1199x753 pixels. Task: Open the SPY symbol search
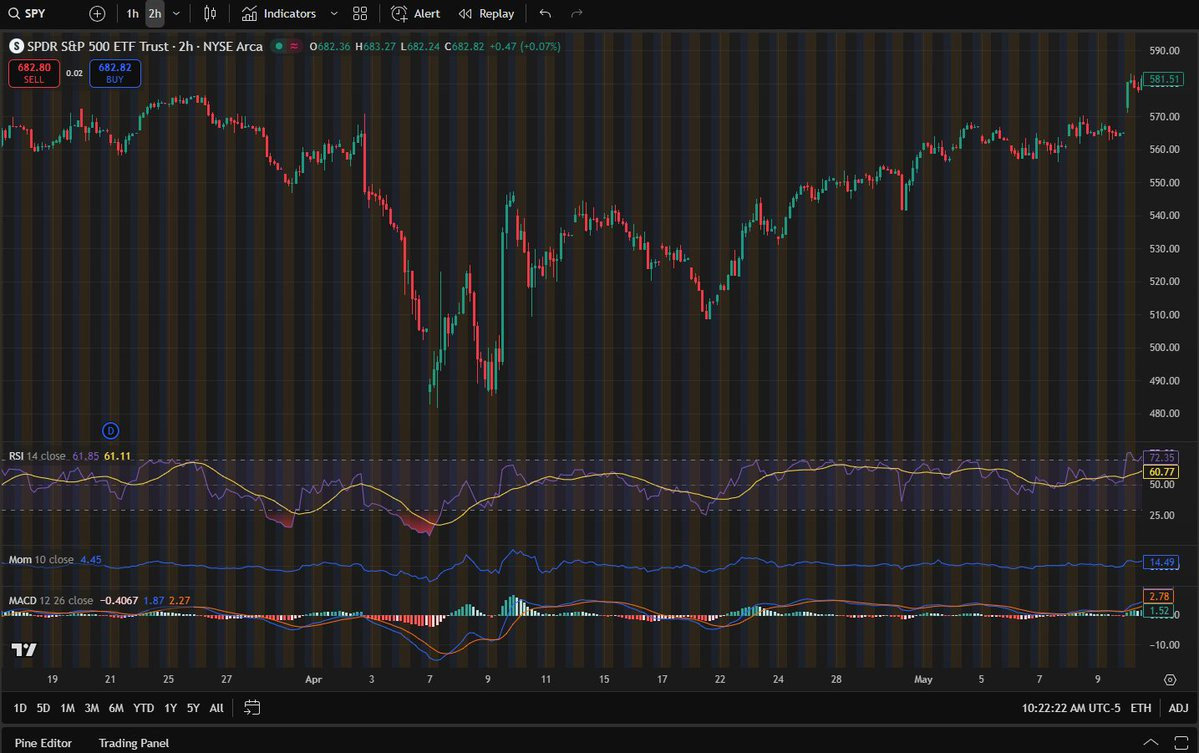(x=28, y=14)
